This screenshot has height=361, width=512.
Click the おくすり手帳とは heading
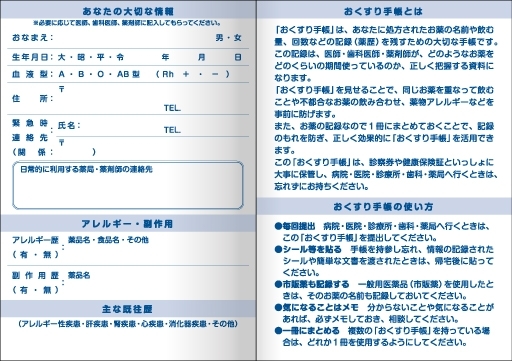[384, 12]
